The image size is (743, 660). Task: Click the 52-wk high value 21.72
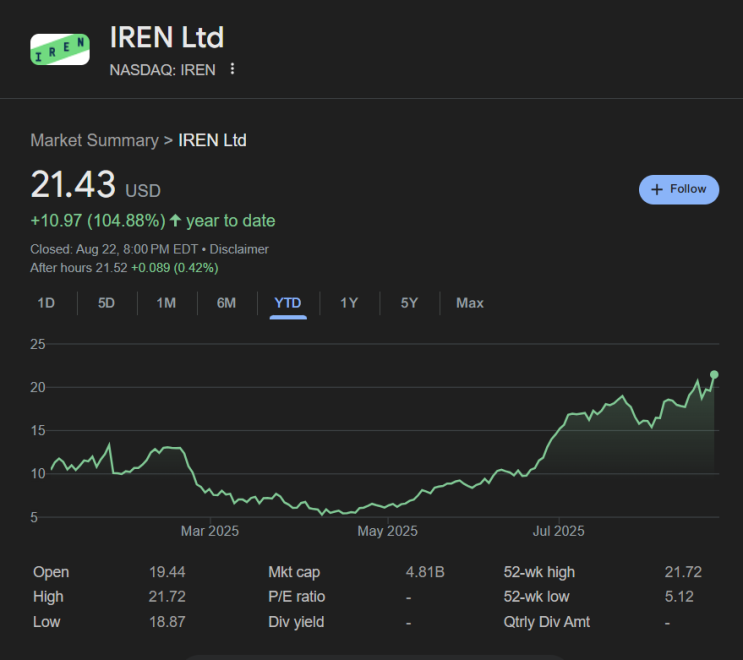coord(683,572)
